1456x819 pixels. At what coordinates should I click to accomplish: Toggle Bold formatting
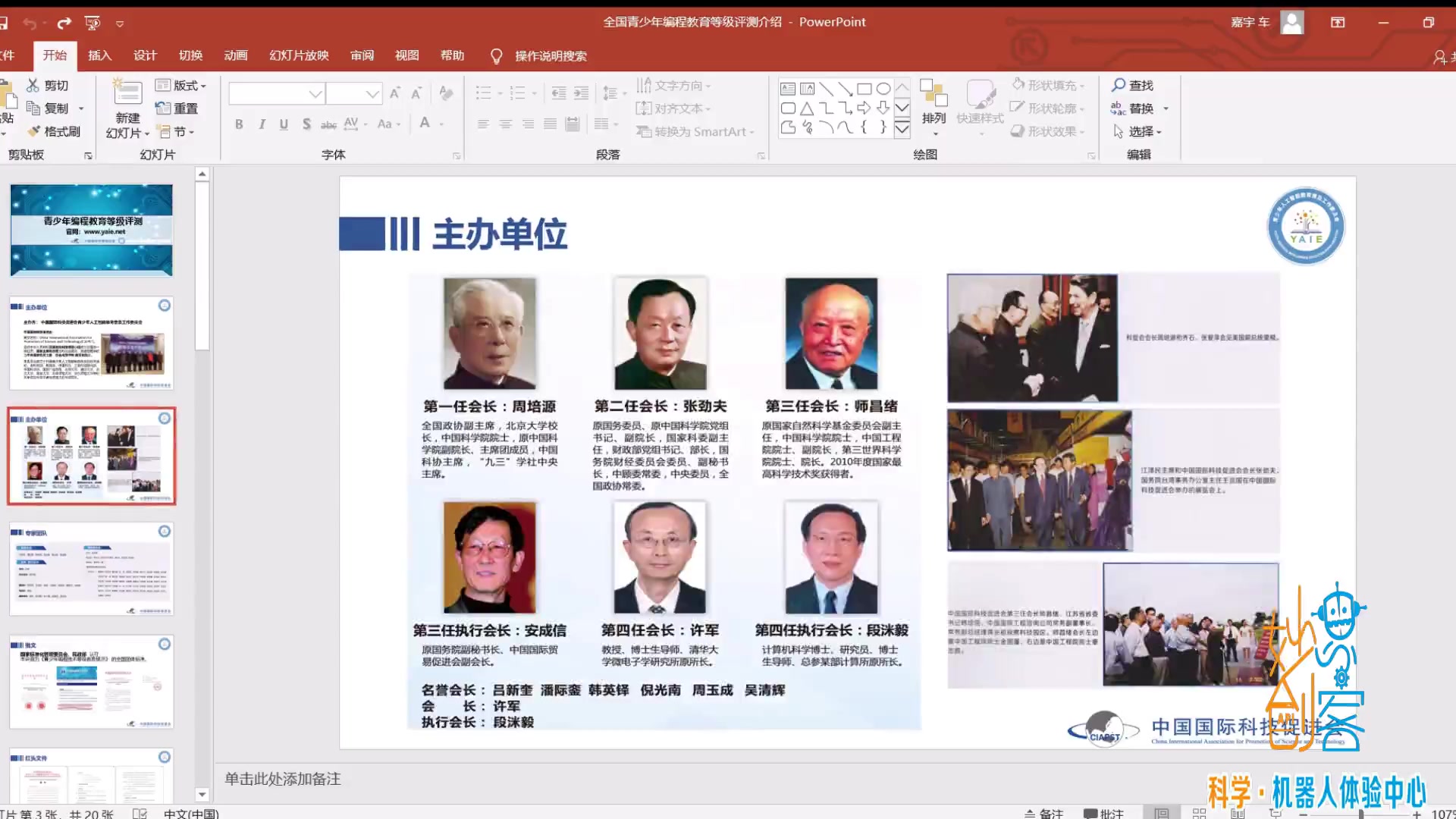pos(239,124)
